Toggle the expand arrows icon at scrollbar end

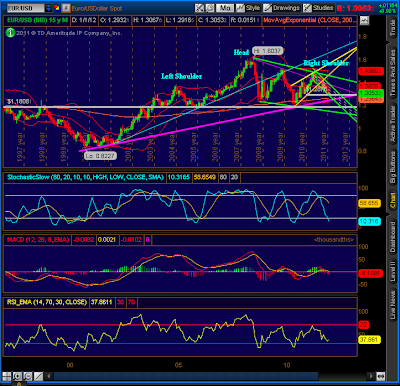pyautogui.click(x=381, y=376)
